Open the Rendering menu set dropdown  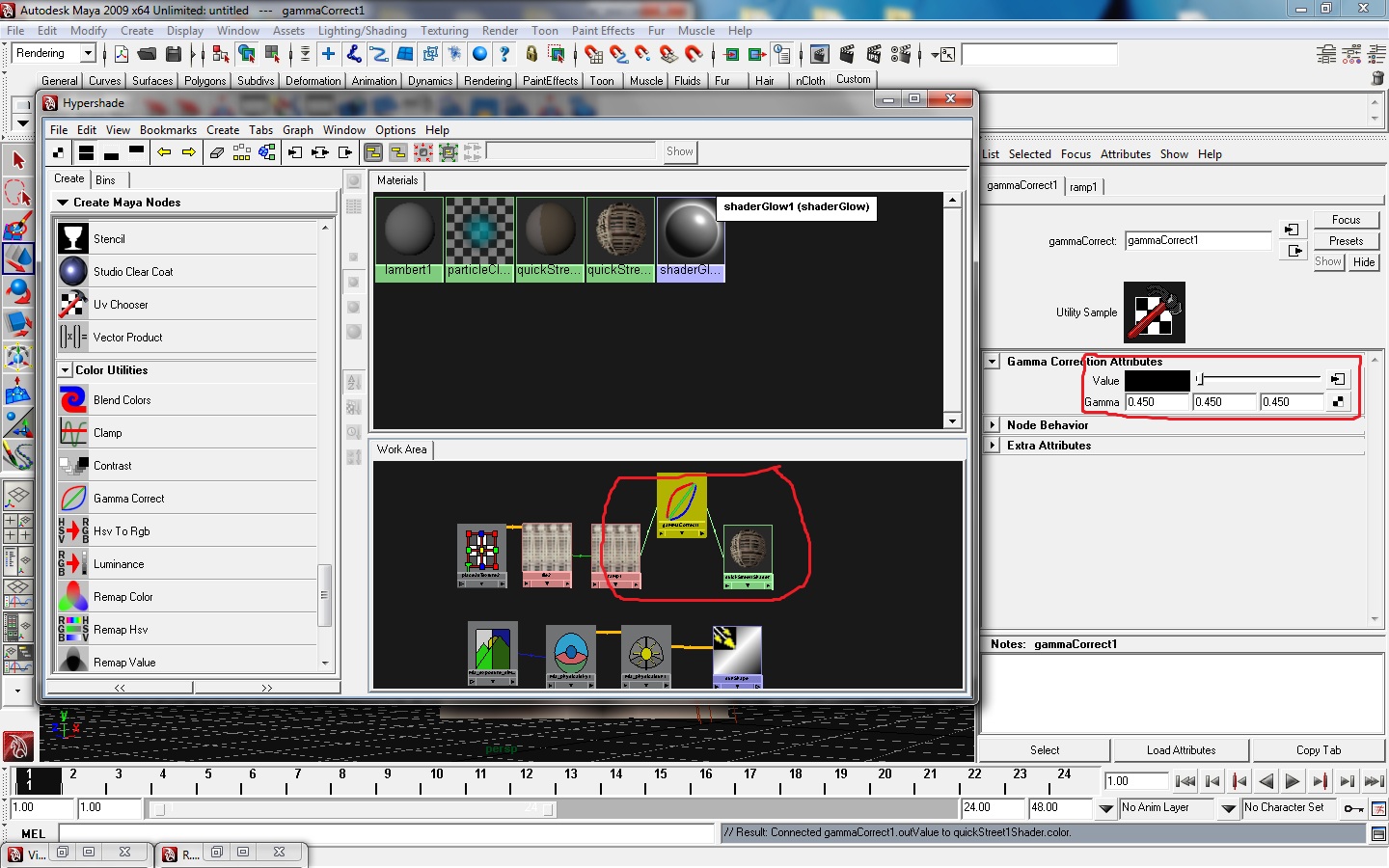88,53
